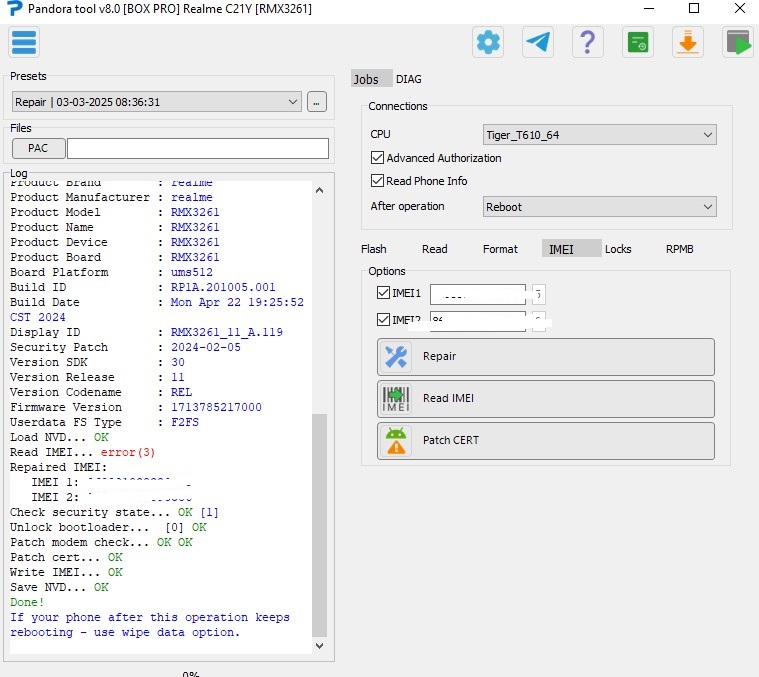
Task: Toggle Advanced Authorization checkbox
Action: pyautogui.click(x=377, y=158)
